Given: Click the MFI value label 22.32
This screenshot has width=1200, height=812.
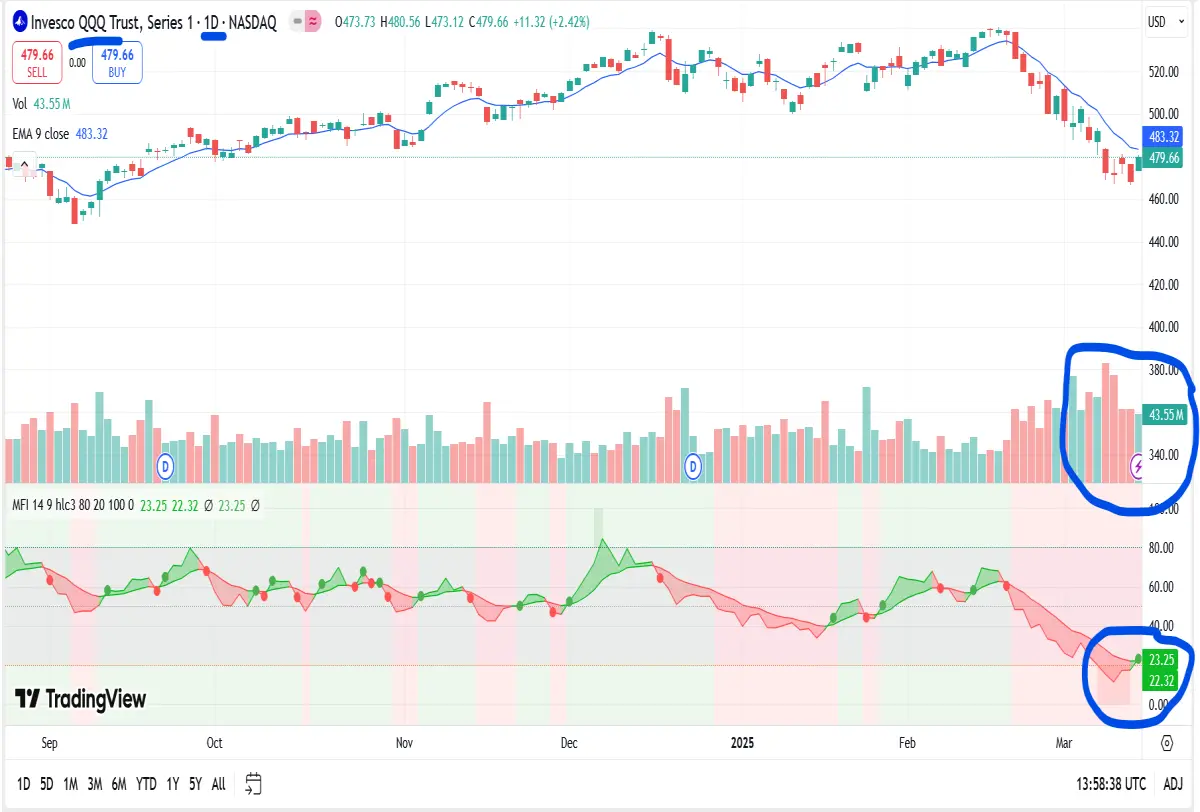Looking at the screenshot, I should (x=1162, y=681).
